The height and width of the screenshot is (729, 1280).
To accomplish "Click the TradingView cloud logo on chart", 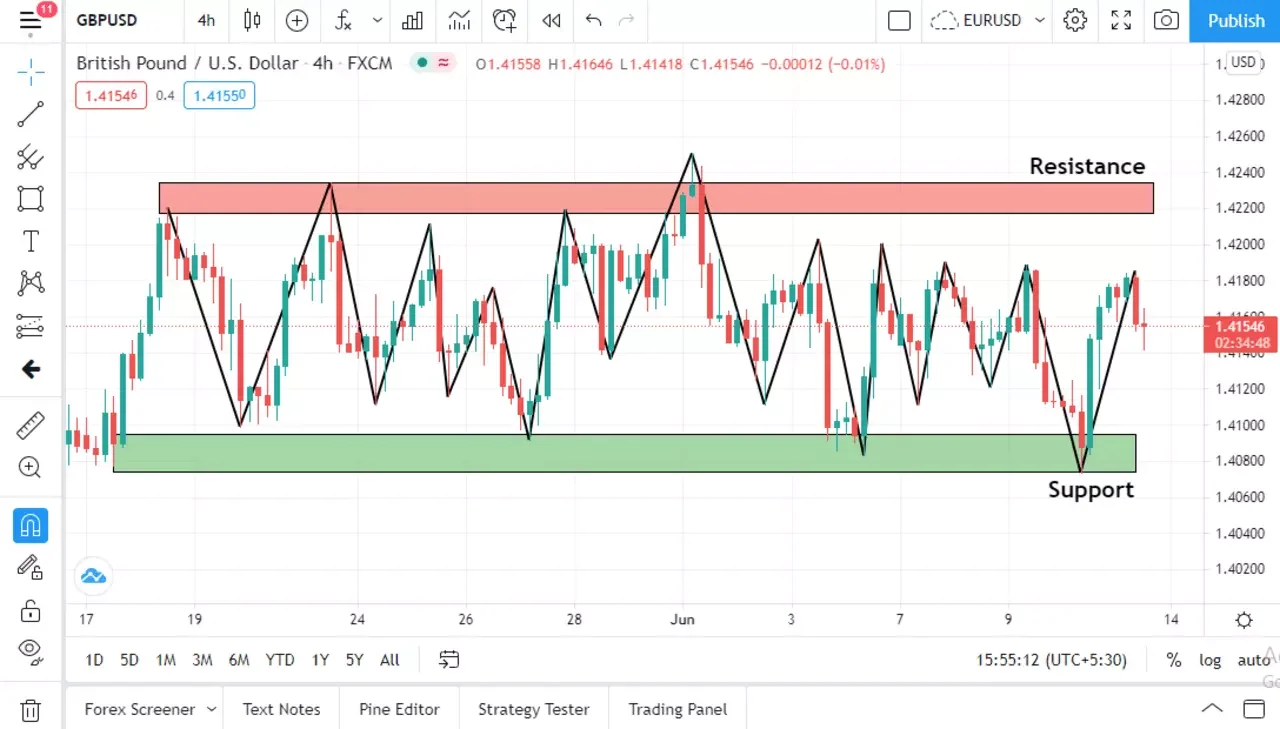I will tap(93, 576).
